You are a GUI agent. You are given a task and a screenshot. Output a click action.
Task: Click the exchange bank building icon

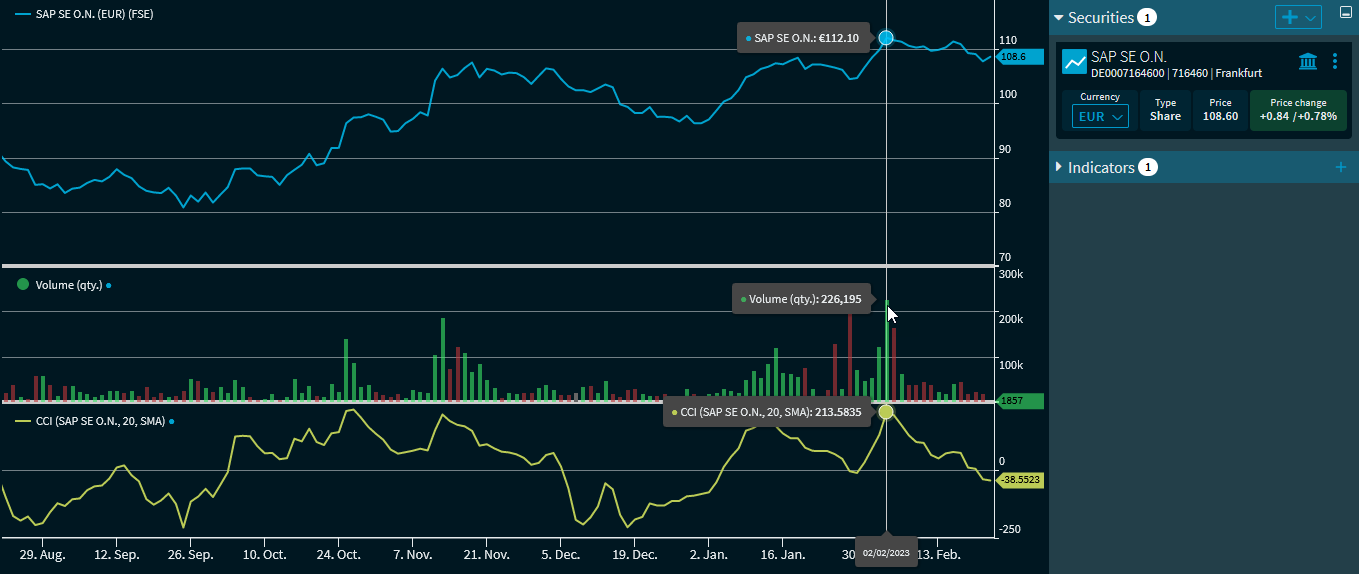pyautogui.click(x=1307, y=62)
